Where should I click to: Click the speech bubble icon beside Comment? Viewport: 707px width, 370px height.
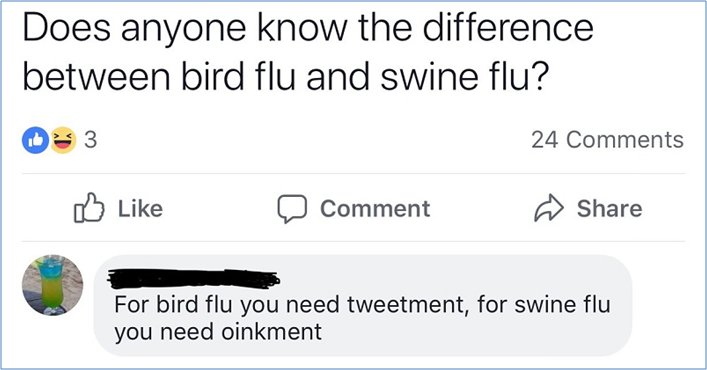(292, 209)
